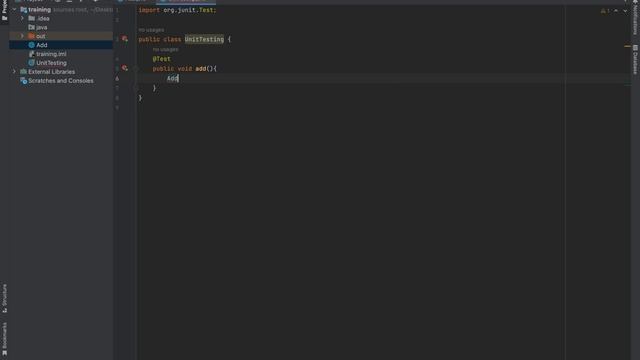Run add() test from gutter icon
Screen dimensions: 640x360
tap(125, 68)
